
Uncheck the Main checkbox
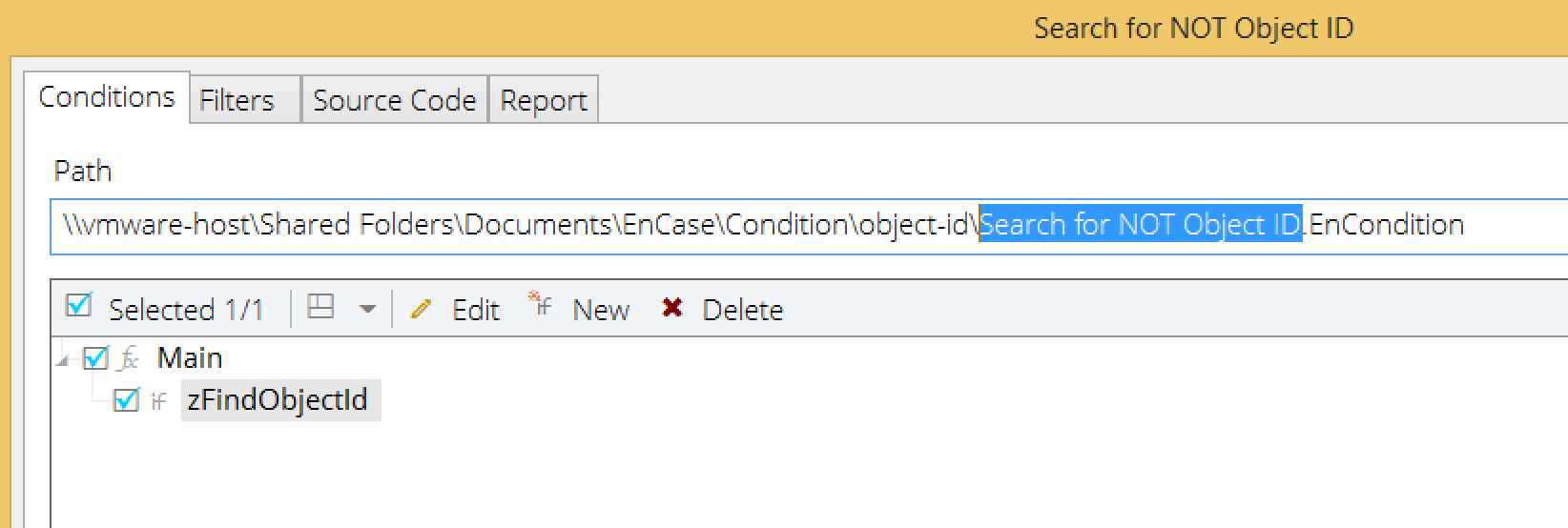click(96, 358)
